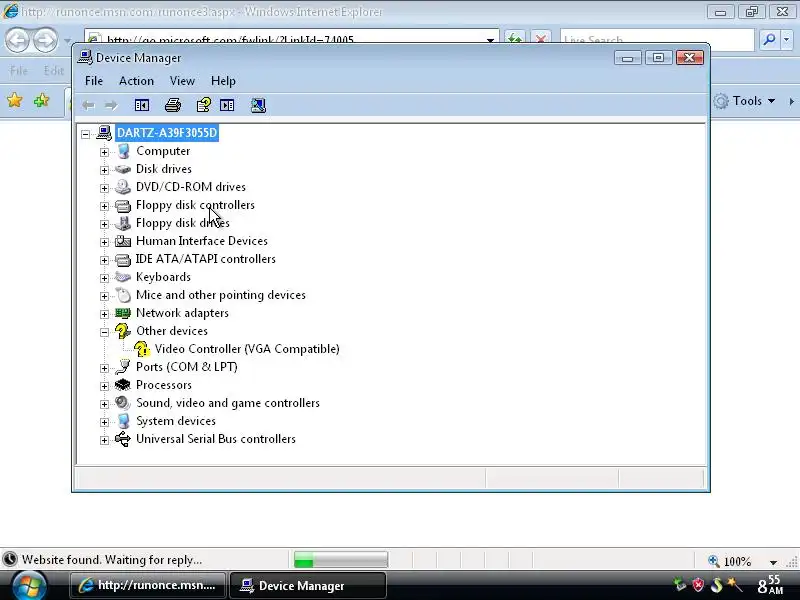Select the Processors chip icon

(x=123, y=385)
